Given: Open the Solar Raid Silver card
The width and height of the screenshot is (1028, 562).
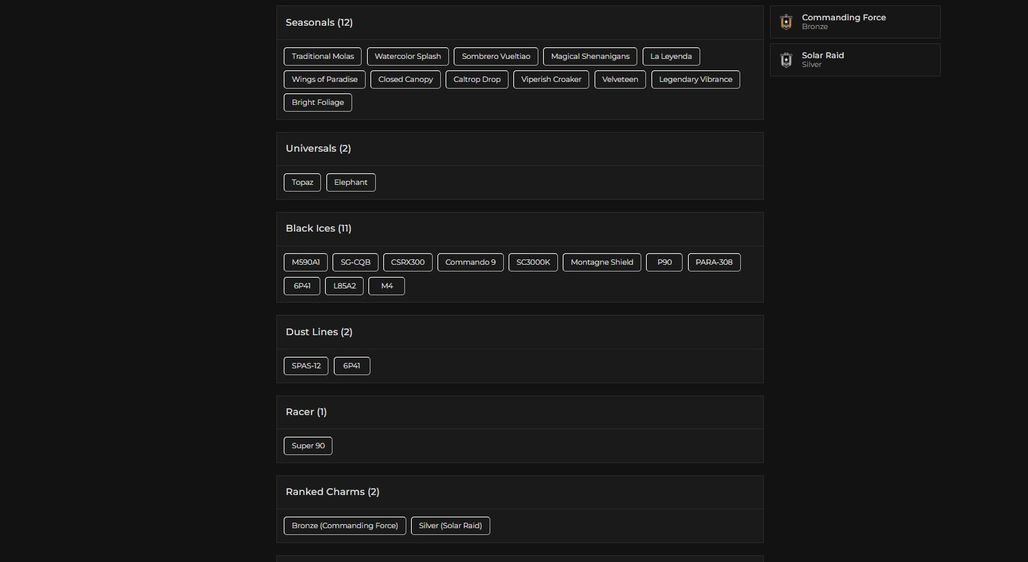Looking at the screenshot, I should coord(855,60).
